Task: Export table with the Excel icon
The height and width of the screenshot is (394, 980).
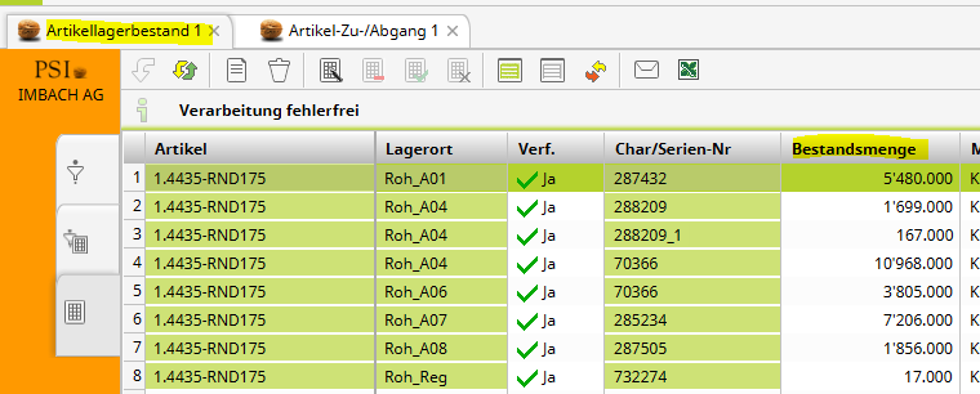Action: (x=688, y=69)
